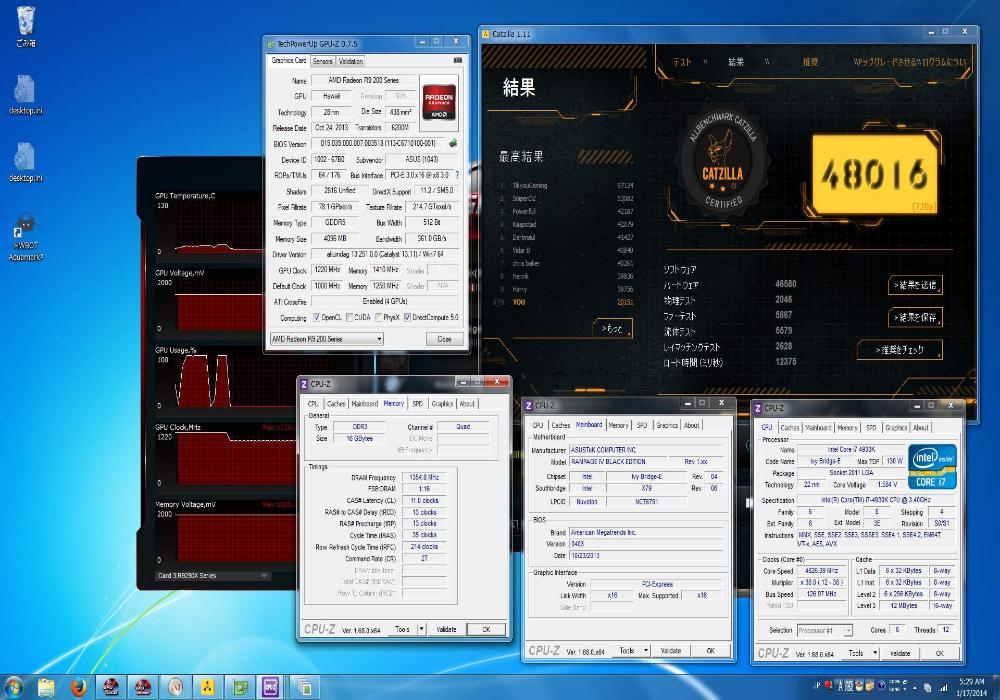Click 推奨をチェック button in Catzilla
This screenshot has height=700, width=1000.
899,349
